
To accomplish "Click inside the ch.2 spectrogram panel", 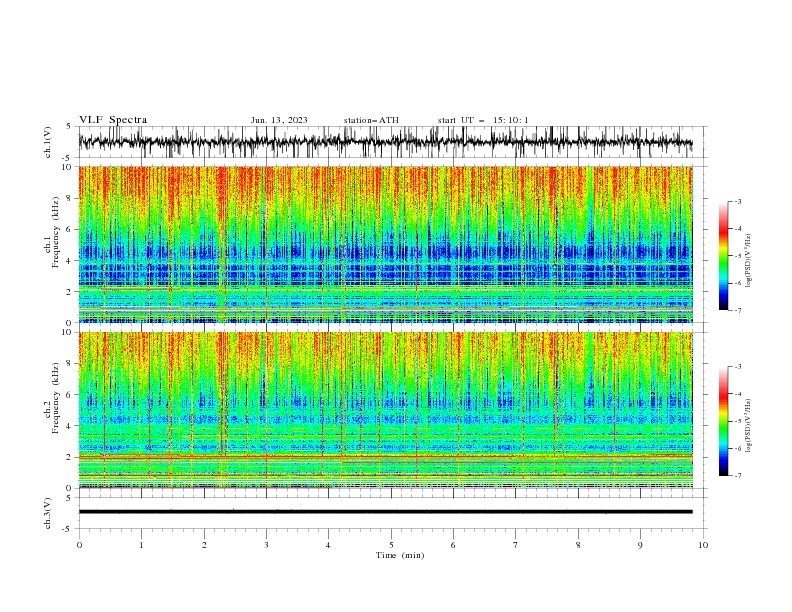I will 385,410.
